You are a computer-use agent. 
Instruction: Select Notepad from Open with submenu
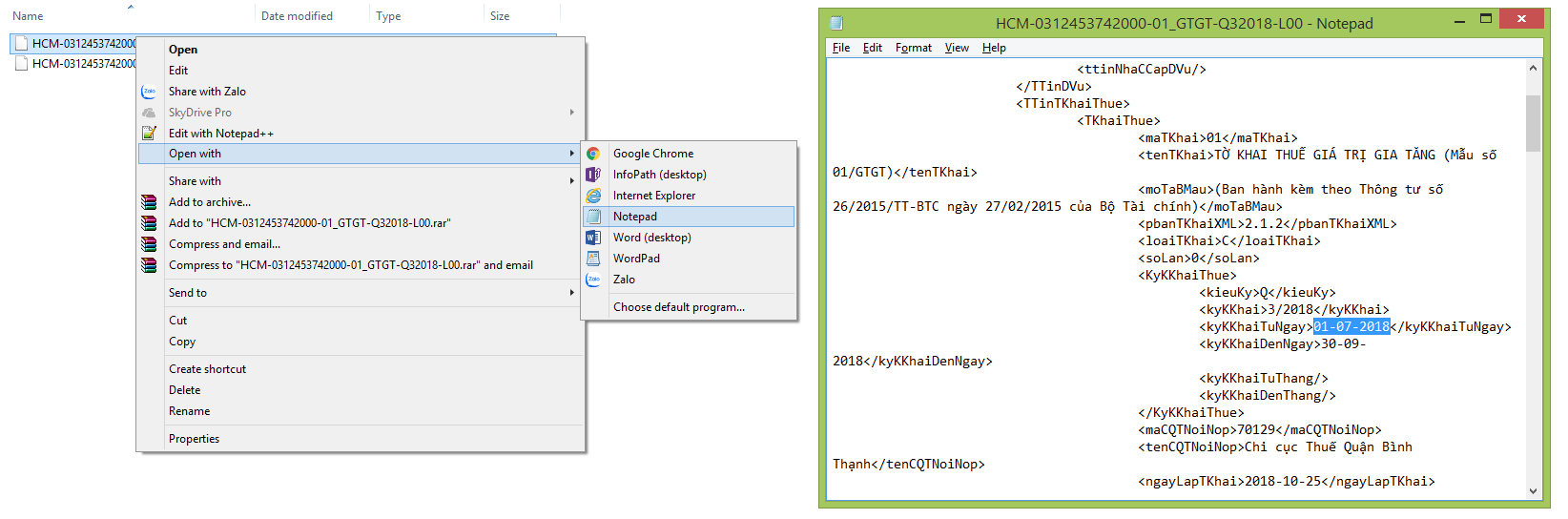pos(635,217)
